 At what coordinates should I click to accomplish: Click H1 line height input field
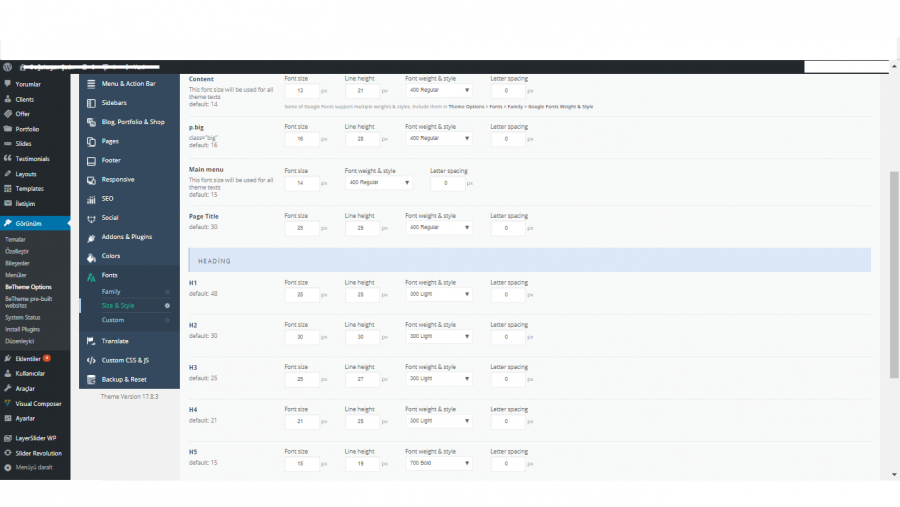click(362, 295)
